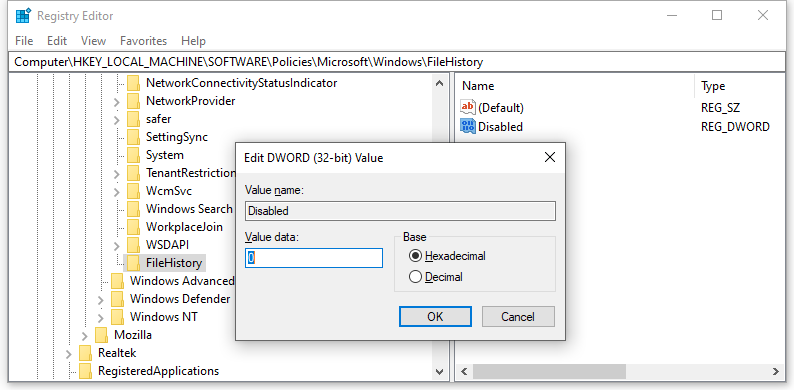Click the NetworkConnectivityStatusIndicator folder icon
Screen dimensions: 794x390
(x=133, y=83)
